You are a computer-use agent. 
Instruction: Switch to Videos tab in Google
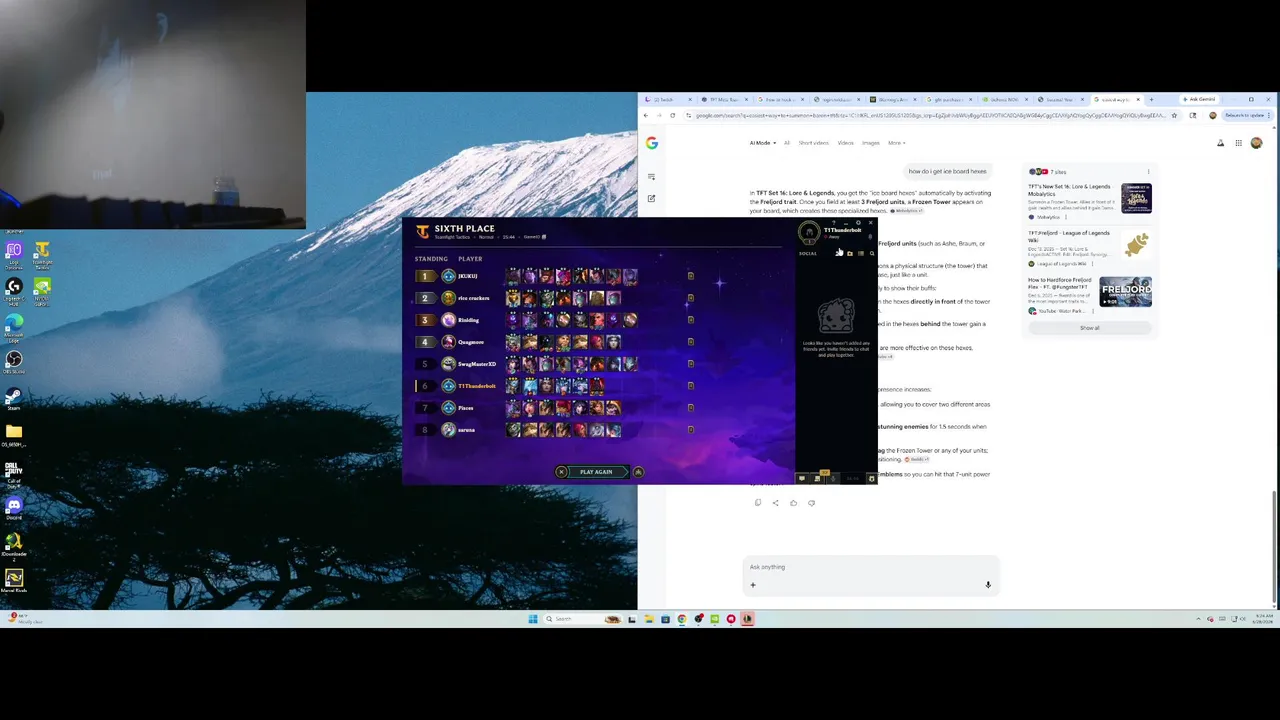(x=846, y=143)
